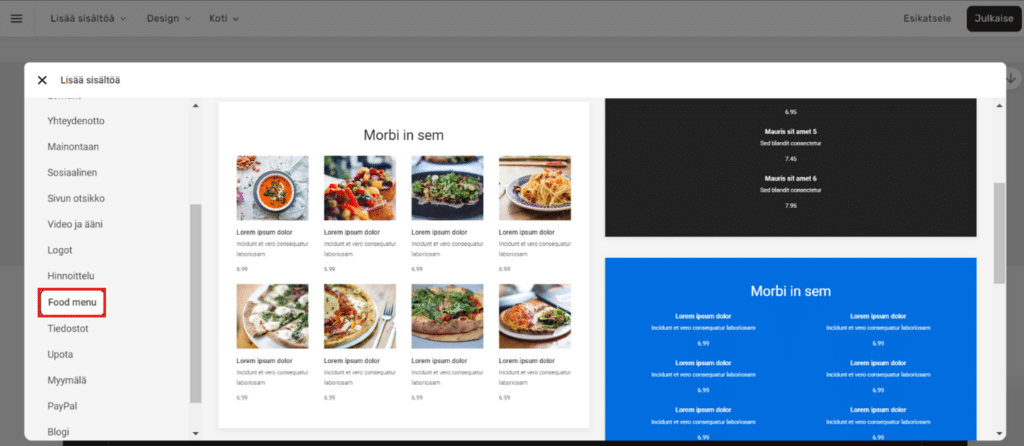Select Yhteydenotto in the sidebar
Image resolution: width=1024 pixels, height=446 pixels.
[x=76, y=121]
